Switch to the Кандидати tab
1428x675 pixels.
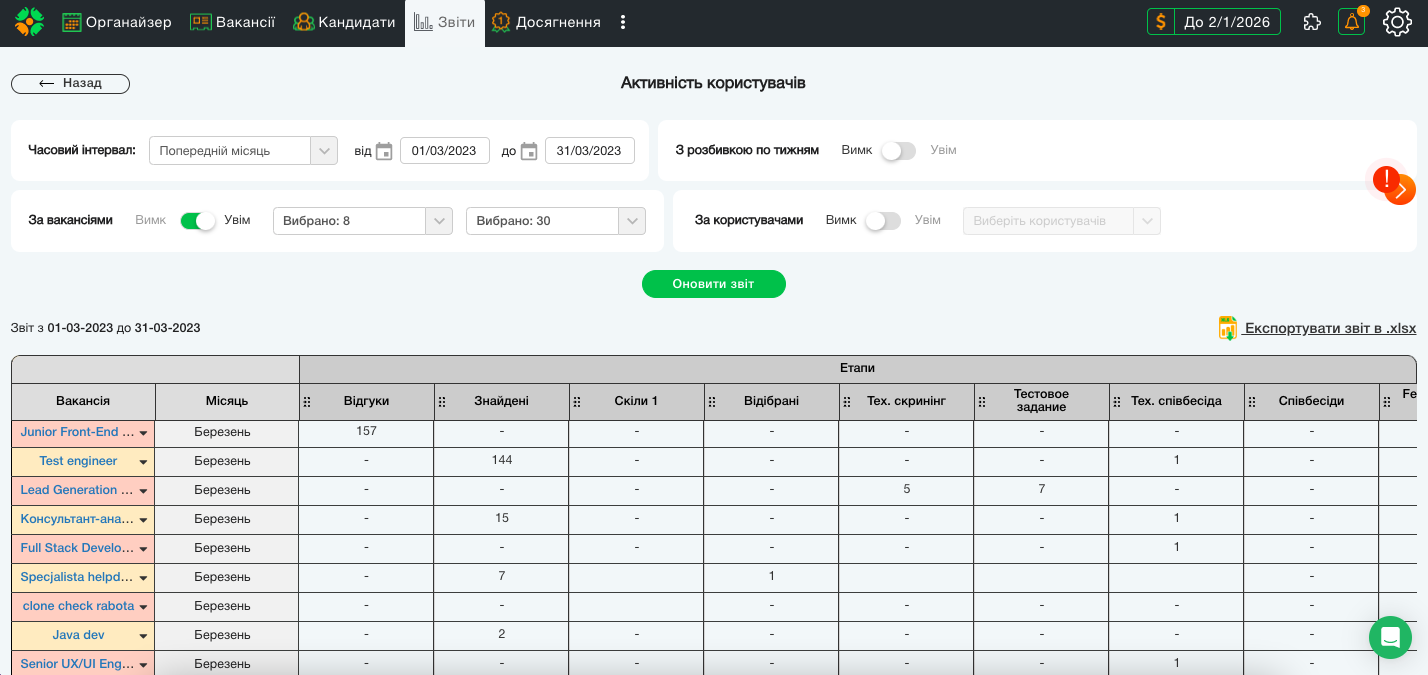pos(344,22)
